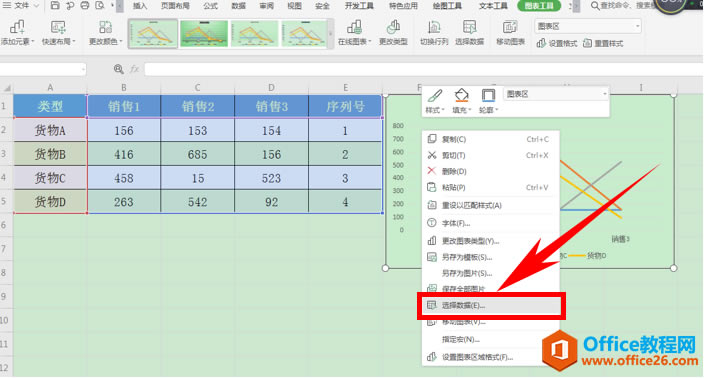The width and height of the screenshot is (705, 378).
Task: Open the 轮廓 (Outline) tool in mini toolbar
Action: [x=488, y=101]
